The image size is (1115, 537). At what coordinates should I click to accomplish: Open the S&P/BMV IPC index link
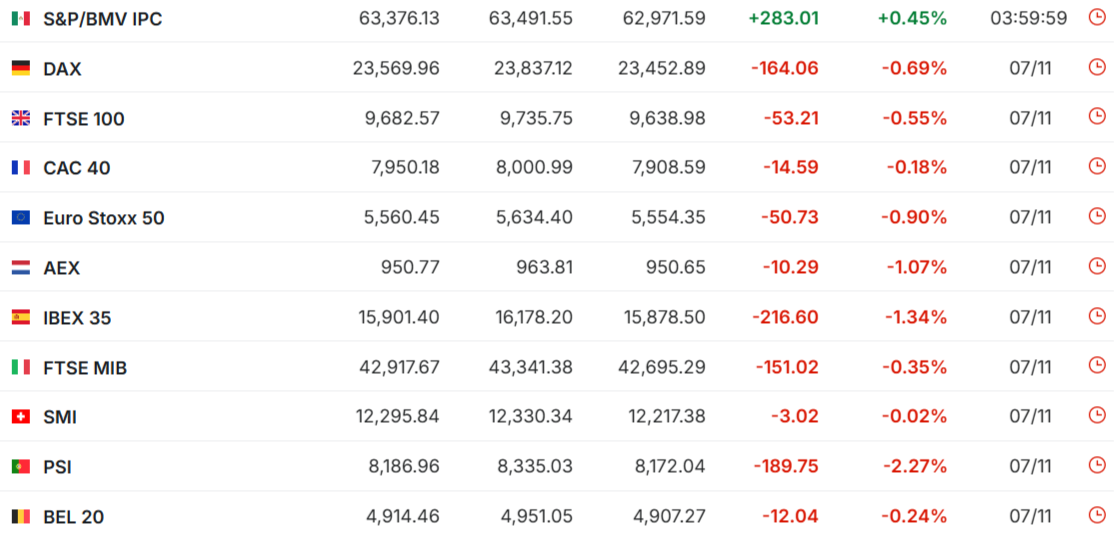coord(102,19)
